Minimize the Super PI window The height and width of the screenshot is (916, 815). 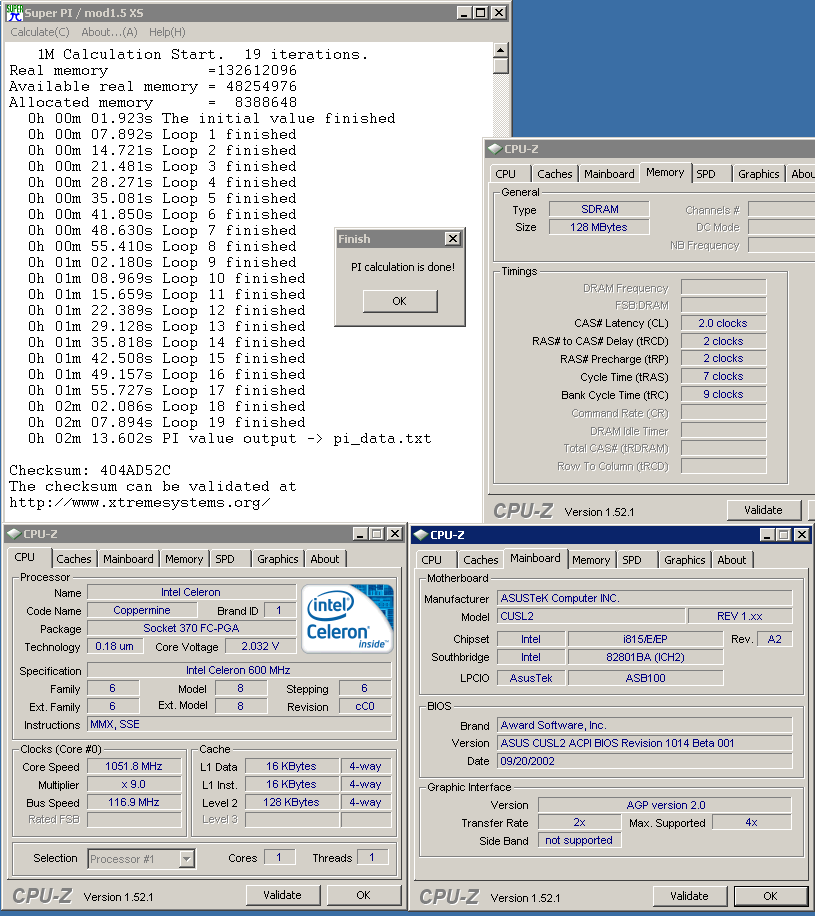pyautogui.click(x=465, y=13)
